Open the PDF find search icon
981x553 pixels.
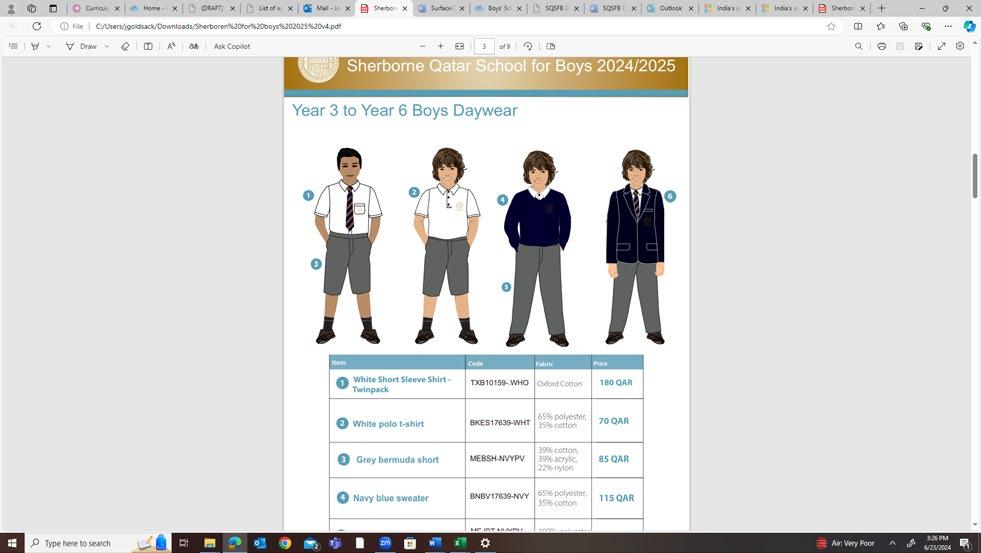[x=858, y=46]
